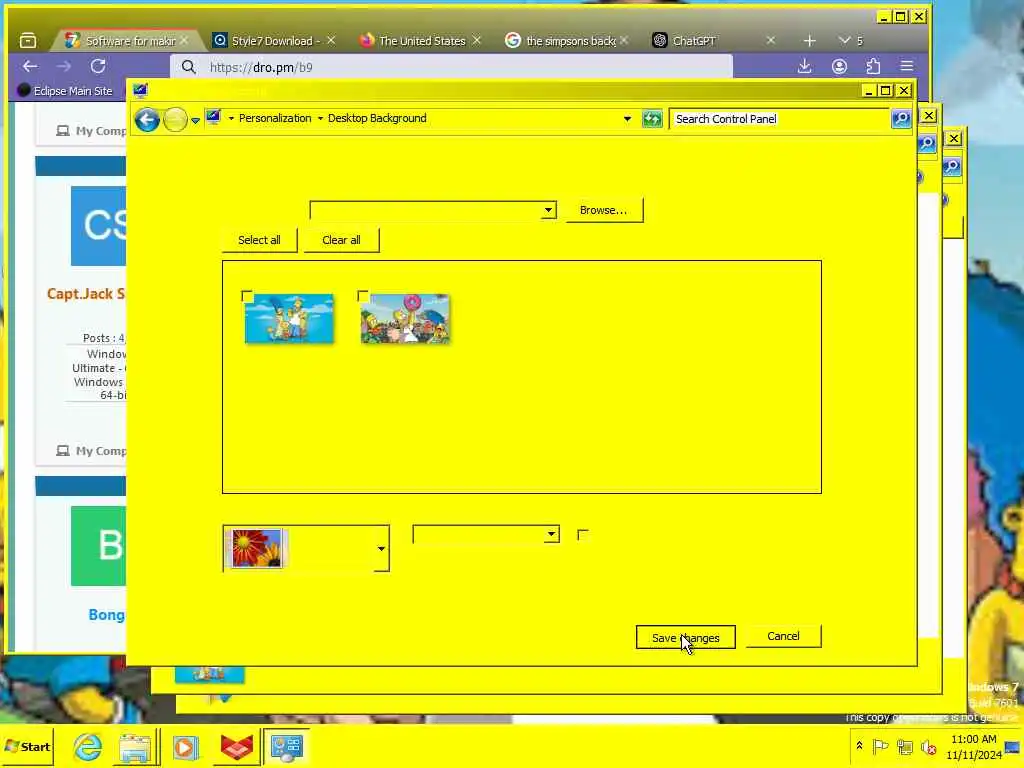Open the Windows Start menu
Image resolution: width=1024 pixels, height=768 pixels.
(x=27, y=746)
